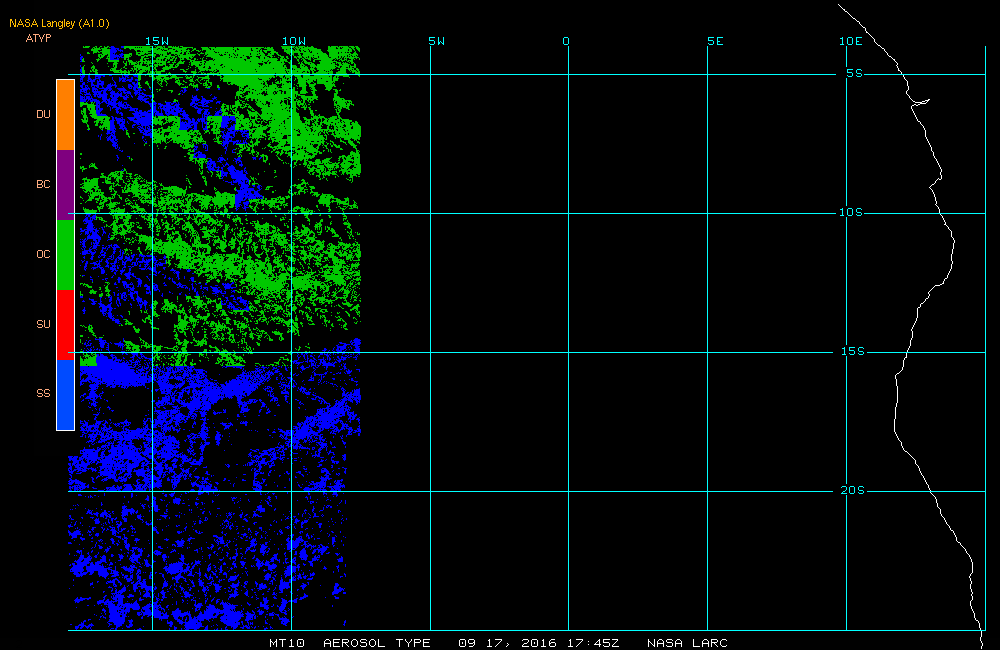Click the 15S latitude label
Image resolution: width=1000 pixels, height=650 pixels.
(853, 351)
